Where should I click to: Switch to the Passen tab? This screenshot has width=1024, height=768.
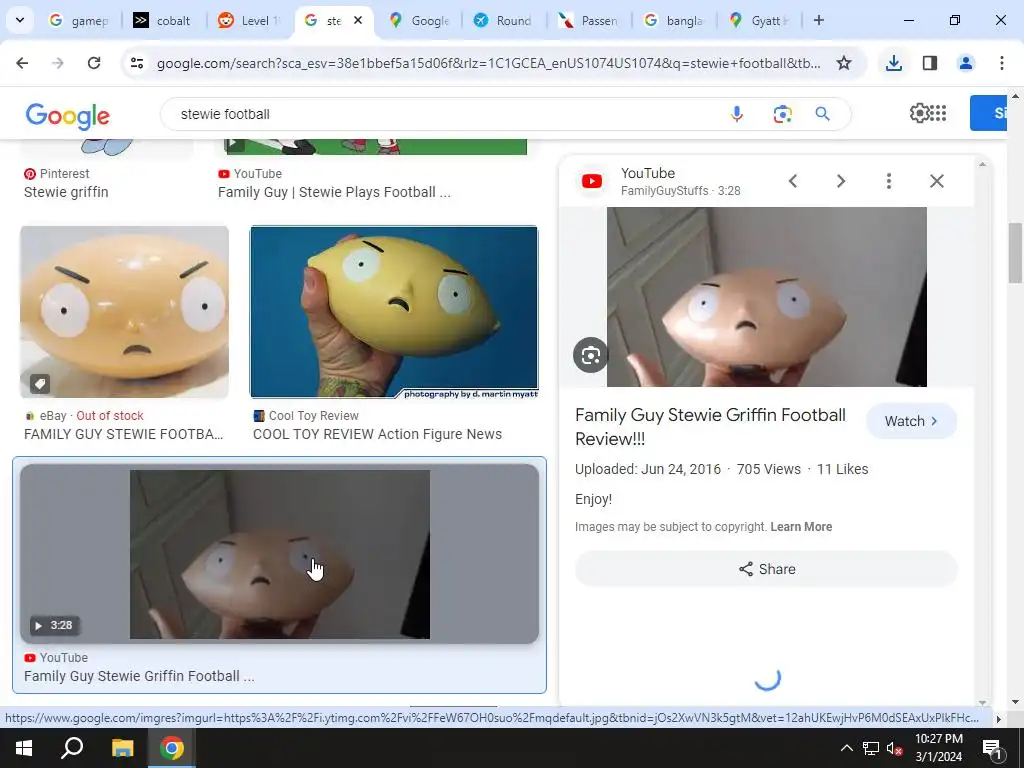point(588,20)
